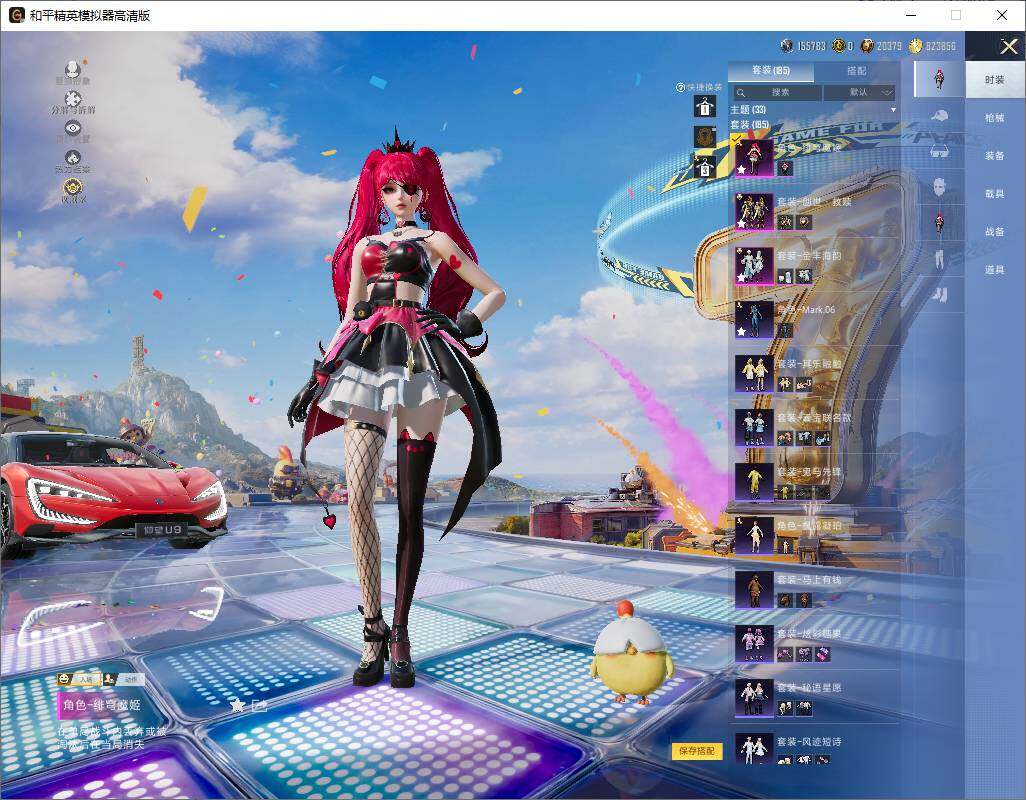Viewport: 1026px width, 800px height.
Task: Select the face mask slot icon
Action: 939,187
